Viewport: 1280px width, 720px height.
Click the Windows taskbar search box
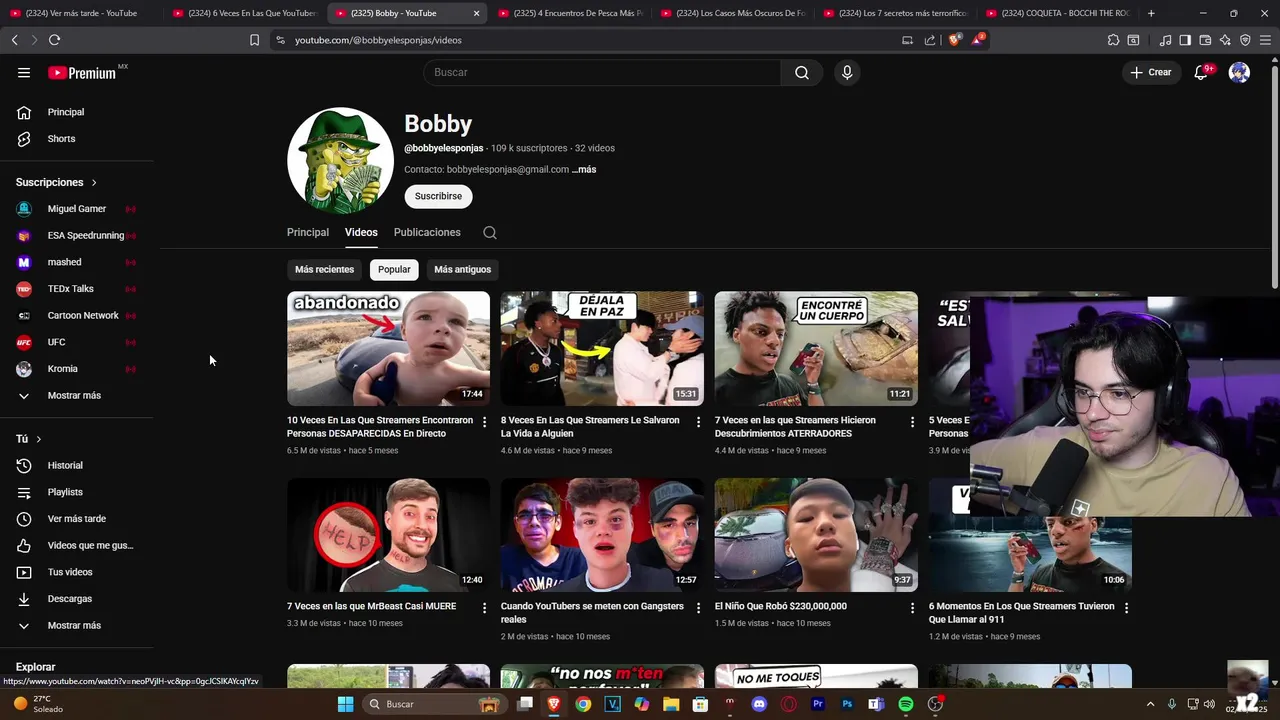tap(432, 704)
